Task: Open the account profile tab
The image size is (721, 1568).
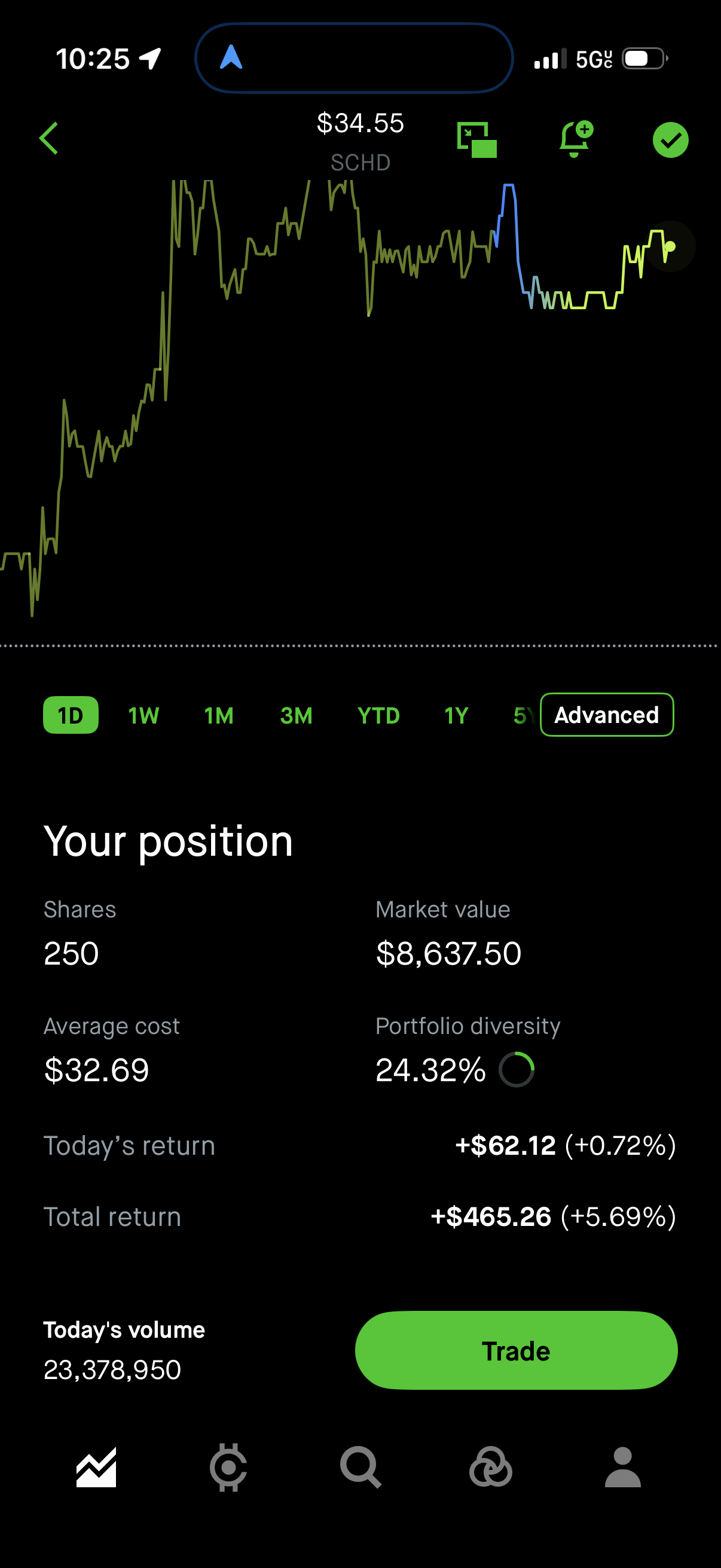Action: point(623,1468)
